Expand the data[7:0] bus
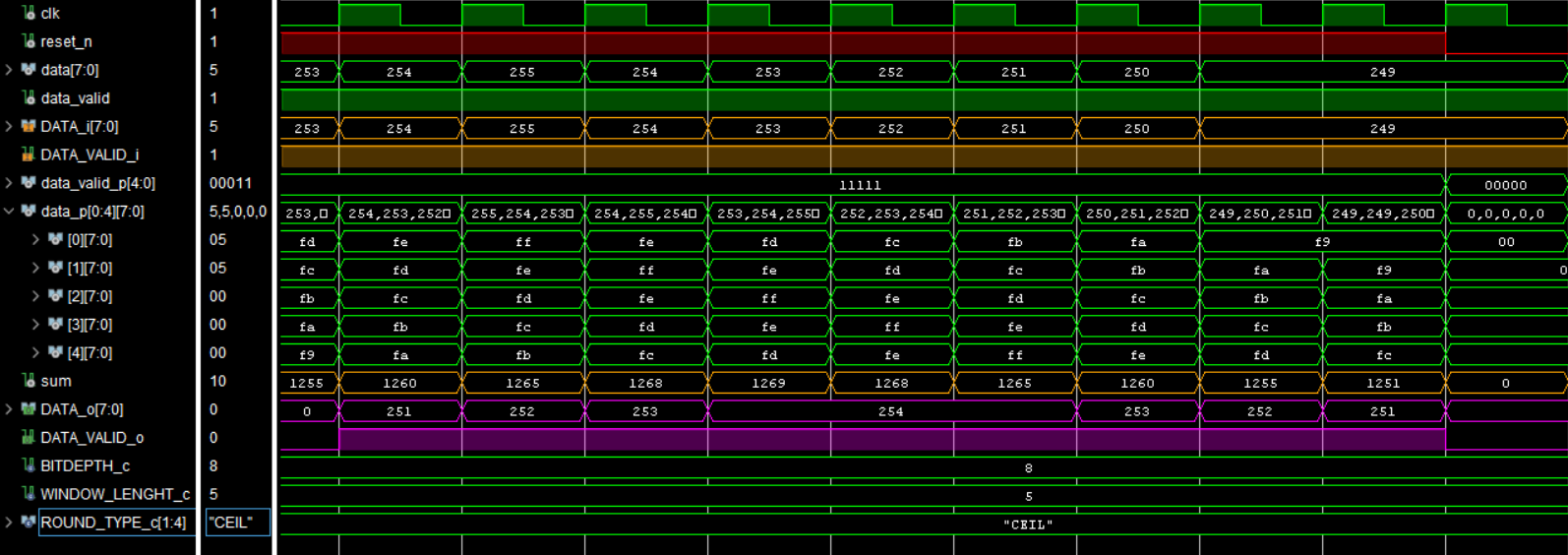The image size is (1568, 555). point(9,70)
